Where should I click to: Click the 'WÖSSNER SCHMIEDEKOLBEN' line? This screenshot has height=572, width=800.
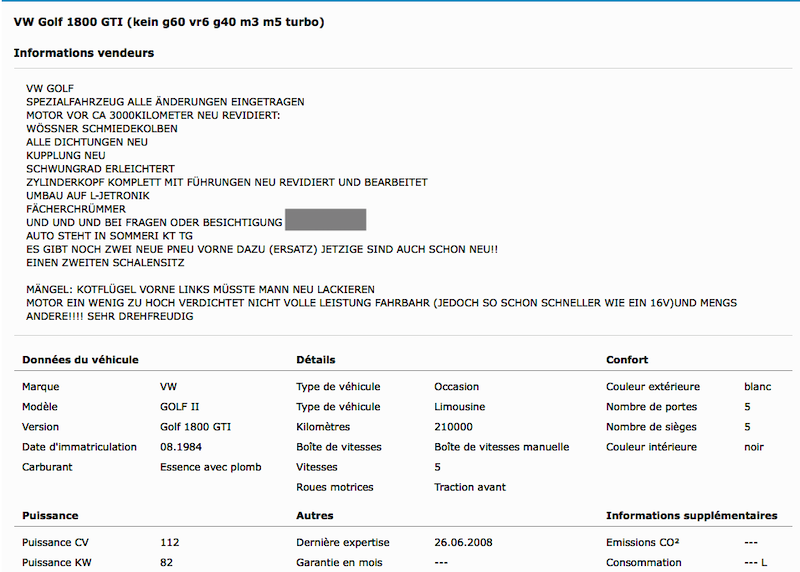click(x=102, y=129)
